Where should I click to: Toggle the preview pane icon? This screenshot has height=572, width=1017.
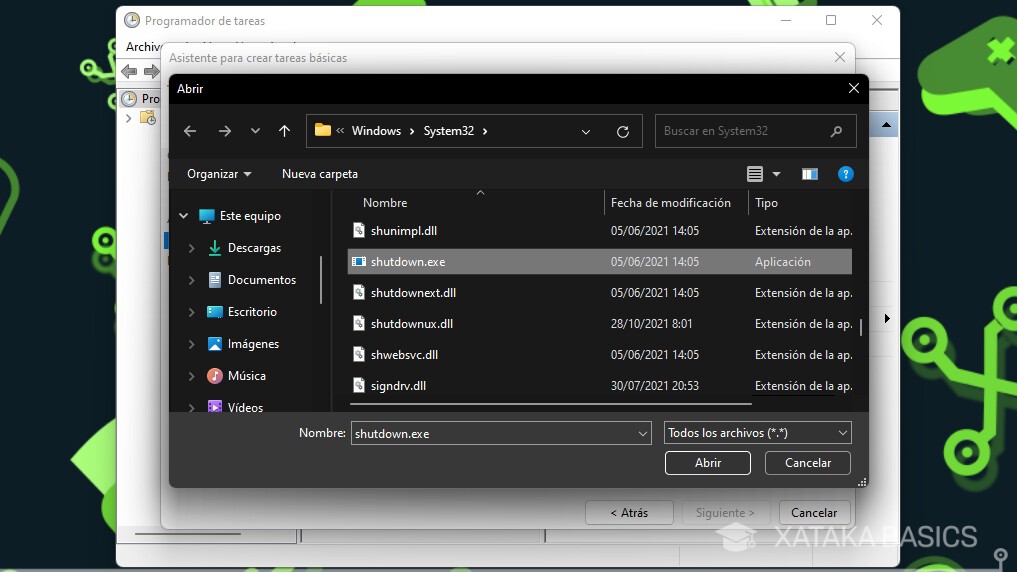(x=810, y=174)
